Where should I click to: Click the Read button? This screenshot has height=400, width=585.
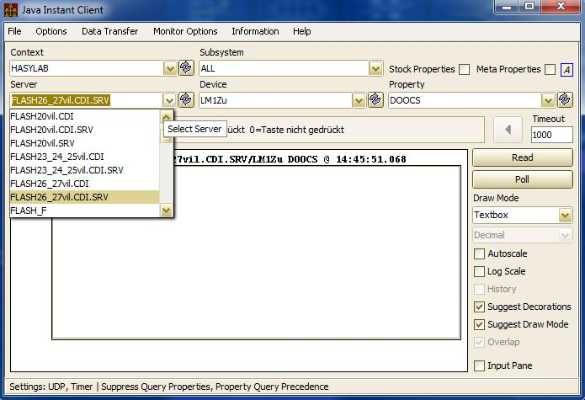click(x=522, y=157)
